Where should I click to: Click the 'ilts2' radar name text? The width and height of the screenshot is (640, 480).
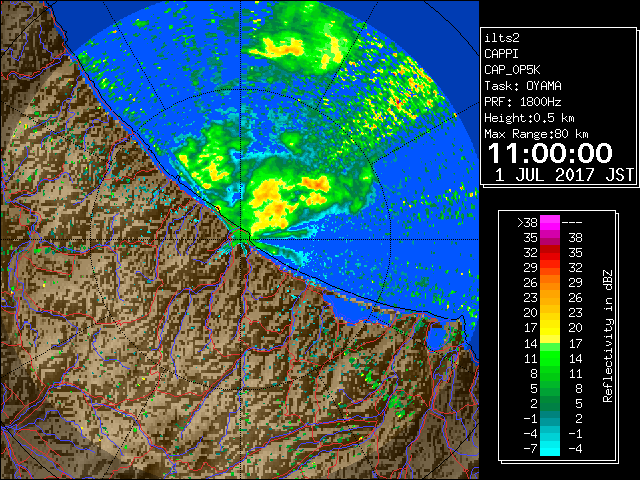pyautogui.click(x=502, y=38)
